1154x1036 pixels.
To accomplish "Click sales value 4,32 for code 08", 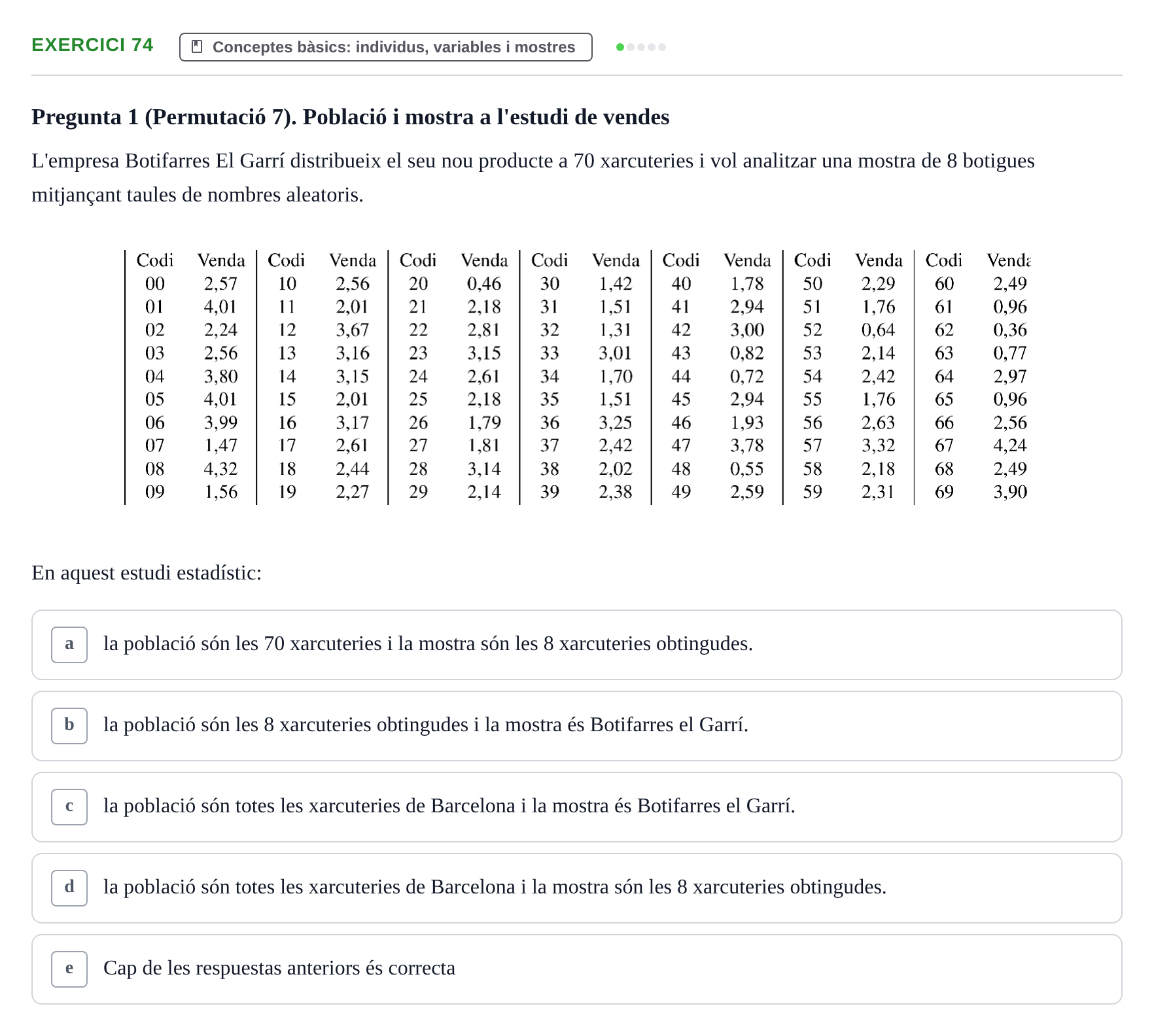I will [x=221, y=469].
